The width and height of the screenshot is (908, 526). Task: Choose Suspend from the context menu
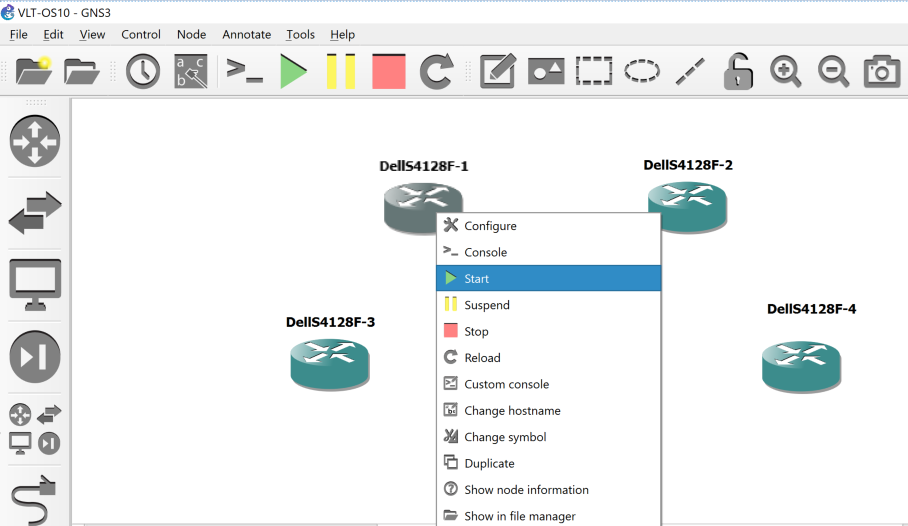coord(548,305)
